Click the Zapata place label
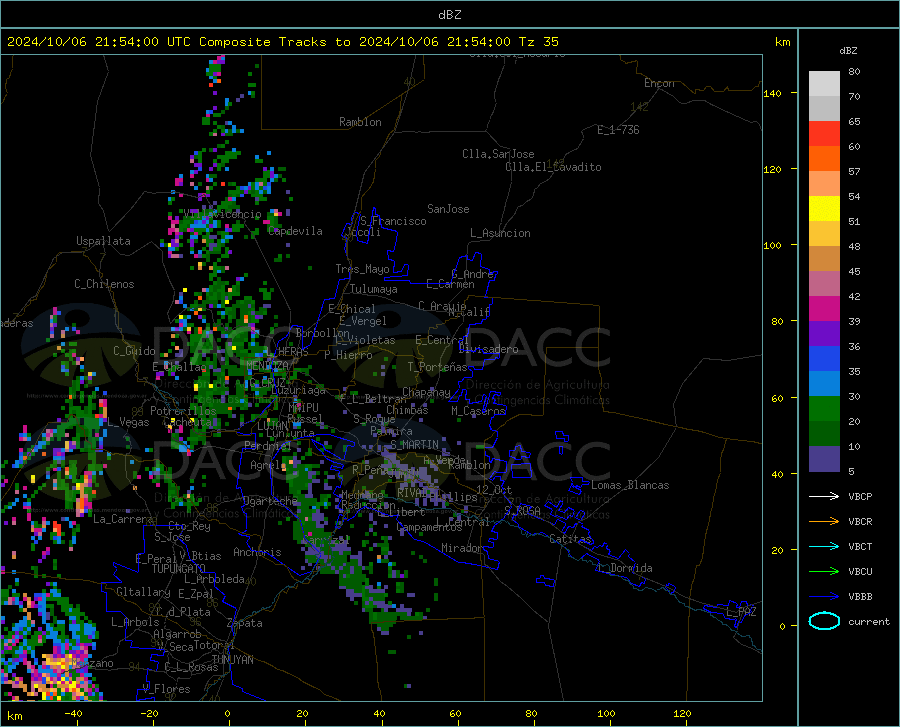The image size is (900, 727). (x=245, y=623)
